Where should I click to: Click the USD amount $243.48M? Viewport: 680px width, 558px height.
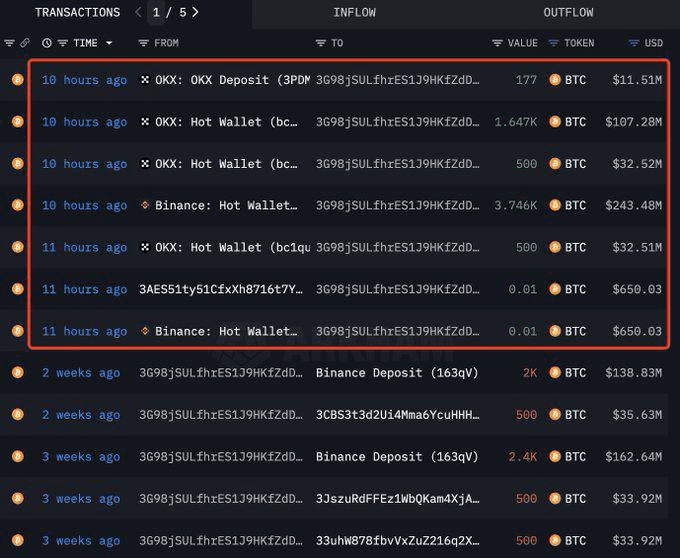[x=634, y=205]
